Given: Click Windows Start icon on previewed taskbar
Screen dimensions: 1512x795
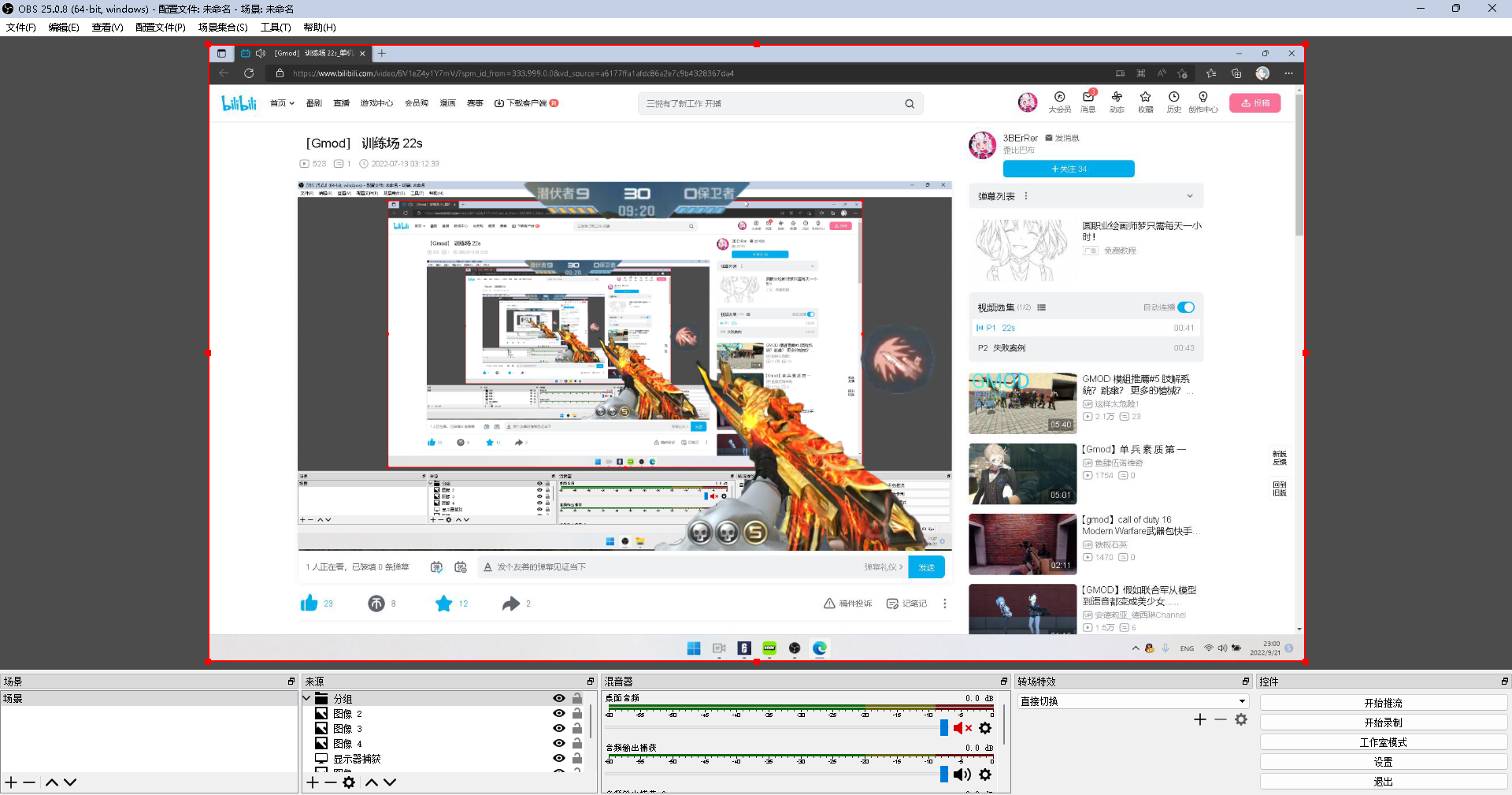Looking at the screenshot, I should (x=694, y=648).
